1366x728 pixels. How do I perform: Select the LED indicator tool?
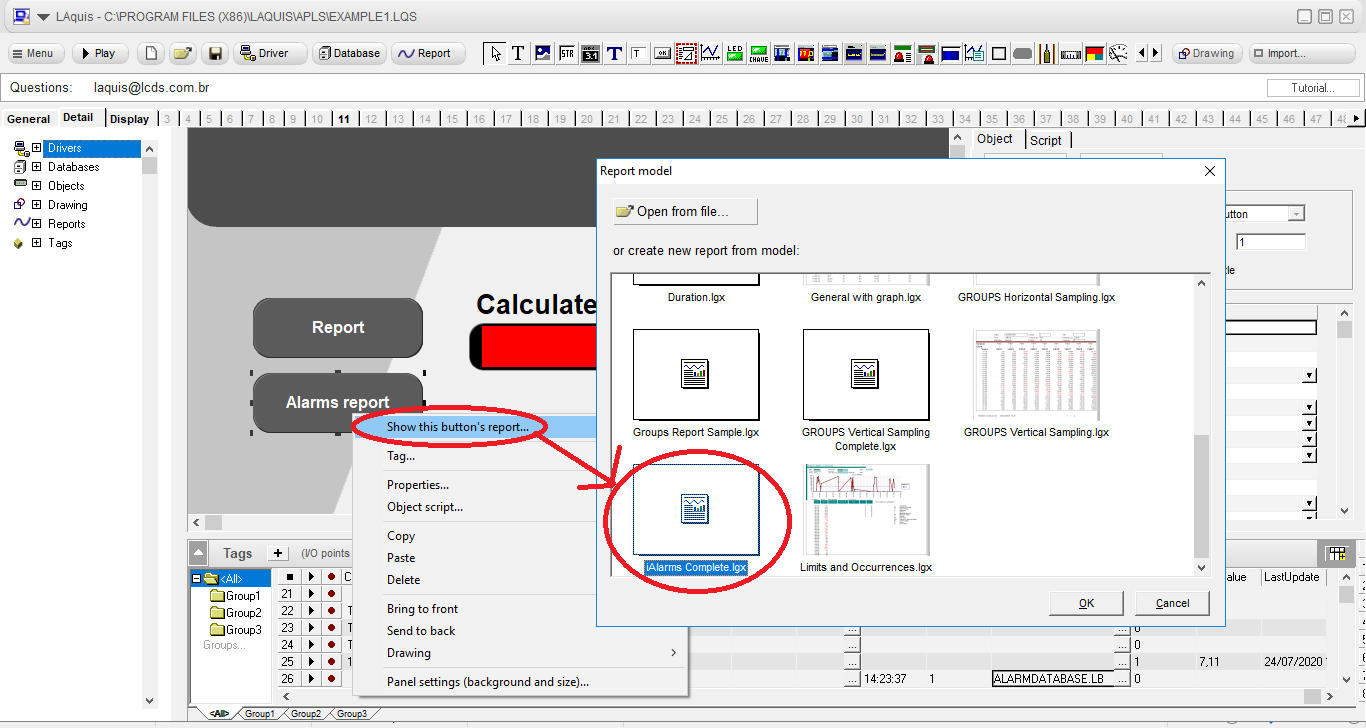[x=734, y=53]
